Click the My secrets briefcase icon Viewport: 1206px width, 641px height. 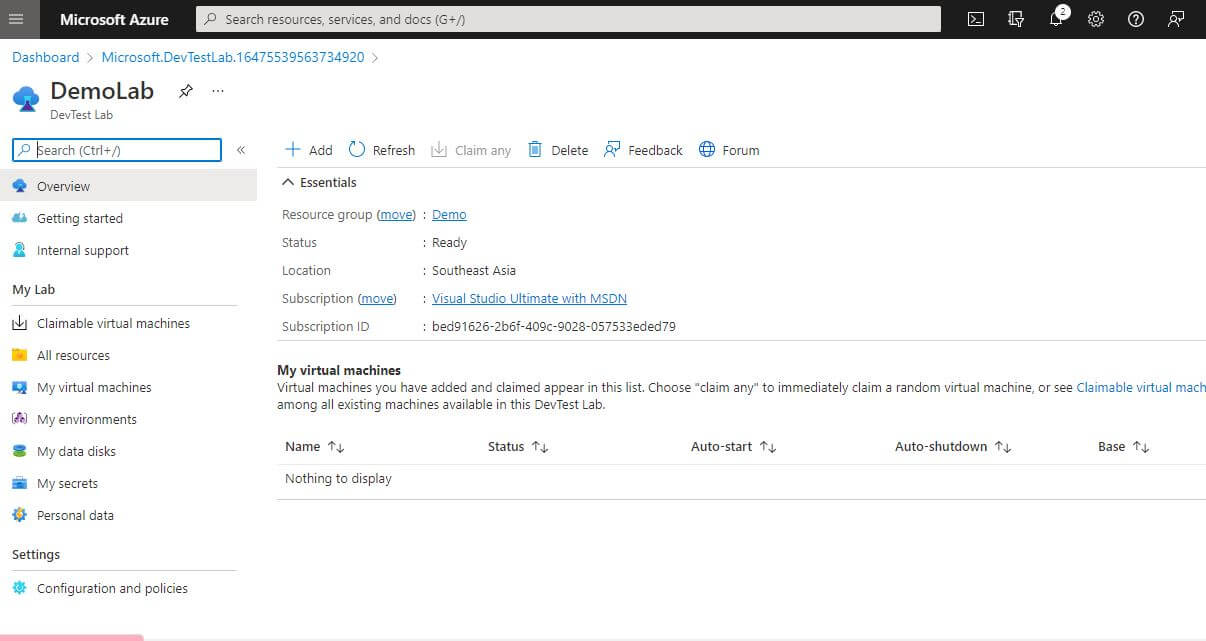(x=19, y=483)
